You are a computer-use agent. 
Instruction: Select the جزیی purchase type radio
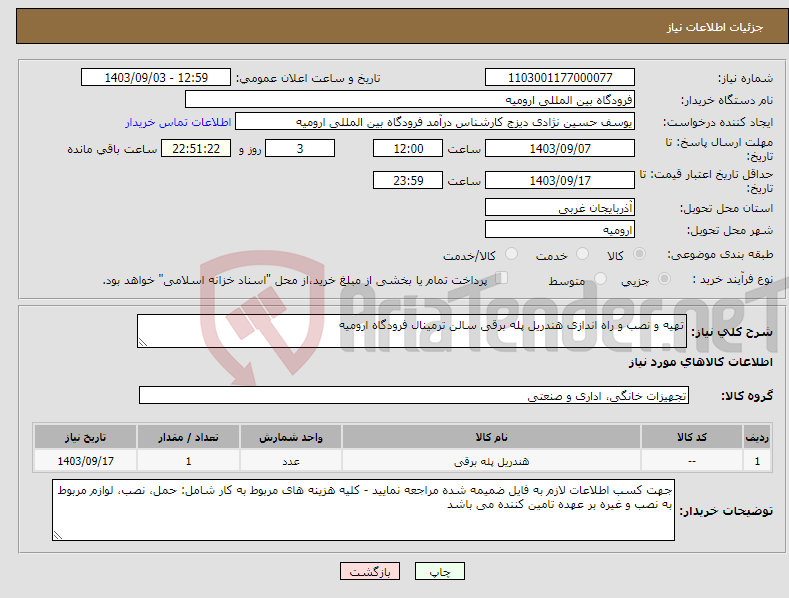pos(664,278)
